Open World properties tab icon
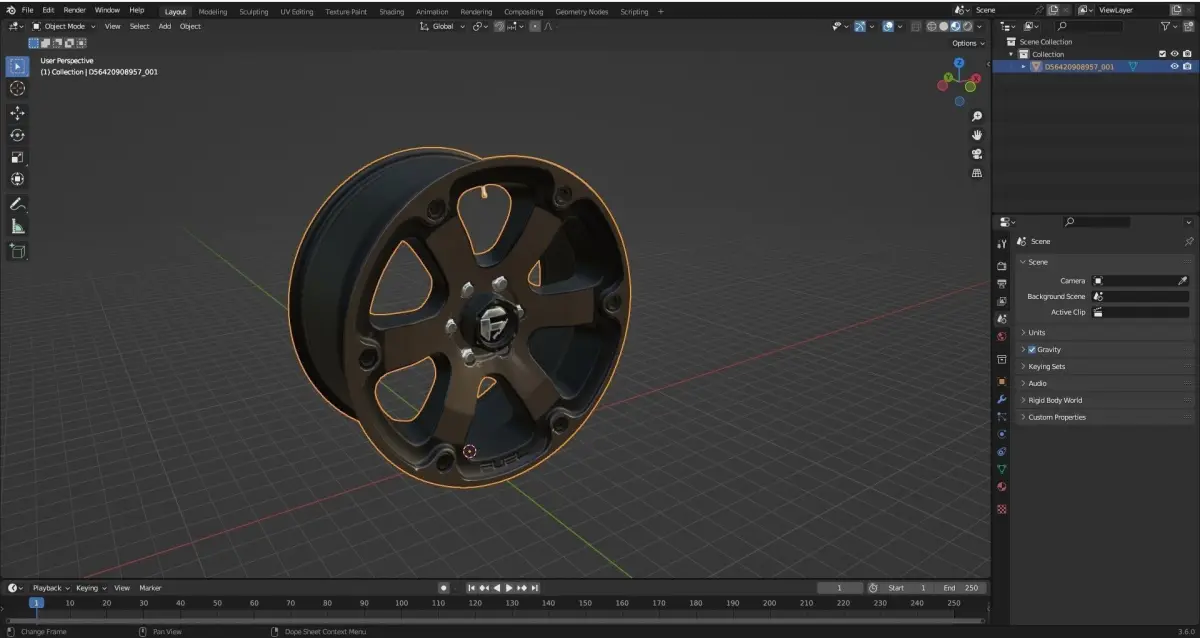 point(1002,337)
